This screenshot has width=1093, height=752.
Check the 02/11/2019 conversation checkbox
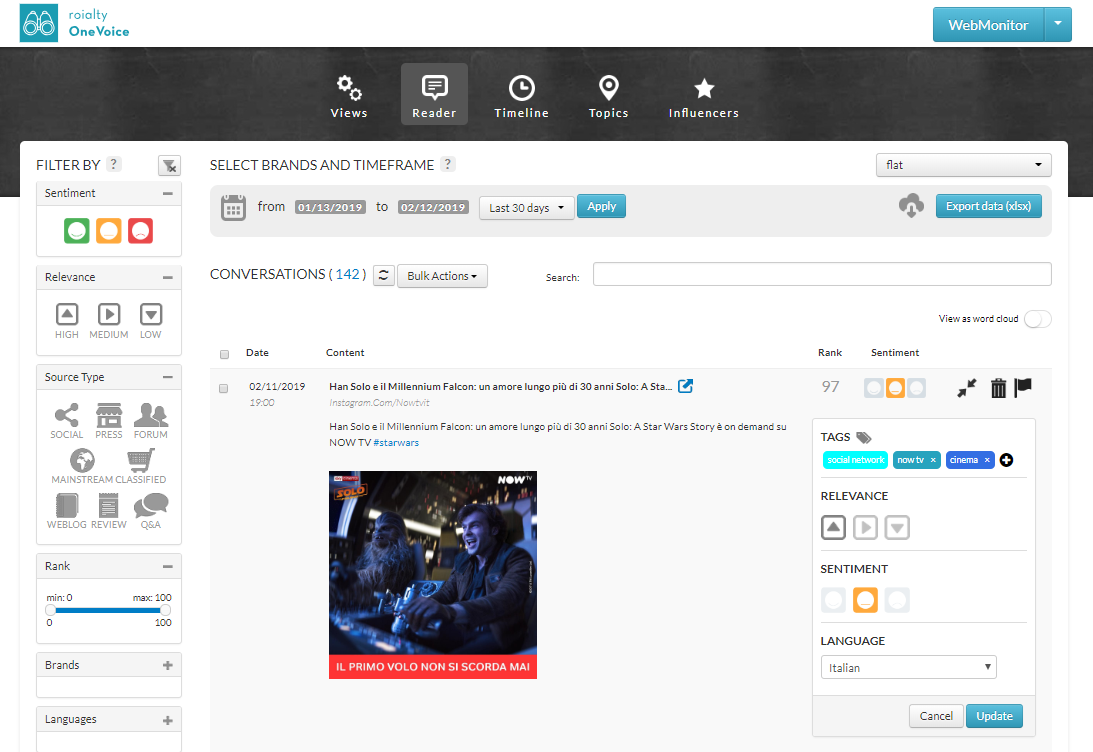pos(224,388)
